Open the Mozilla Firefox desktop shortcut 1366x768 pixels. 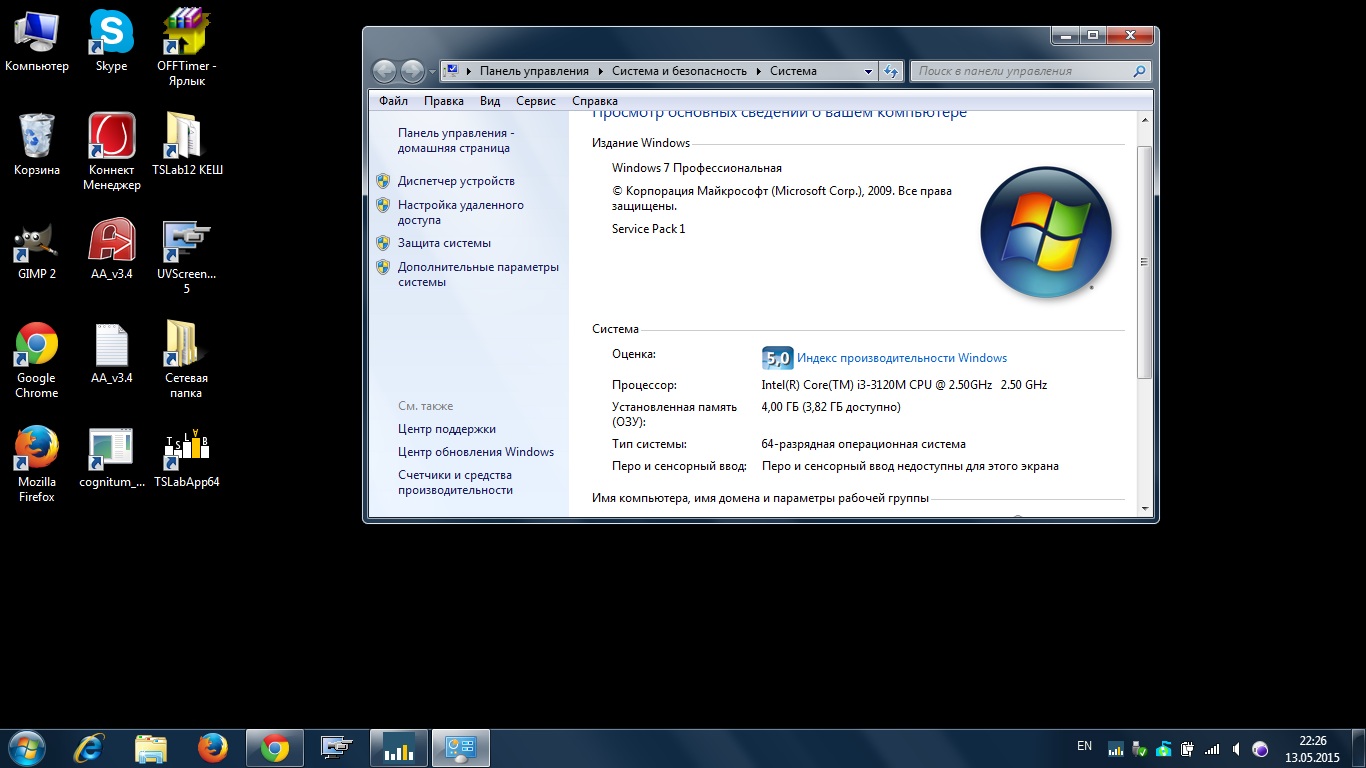(x=36, y=449)
